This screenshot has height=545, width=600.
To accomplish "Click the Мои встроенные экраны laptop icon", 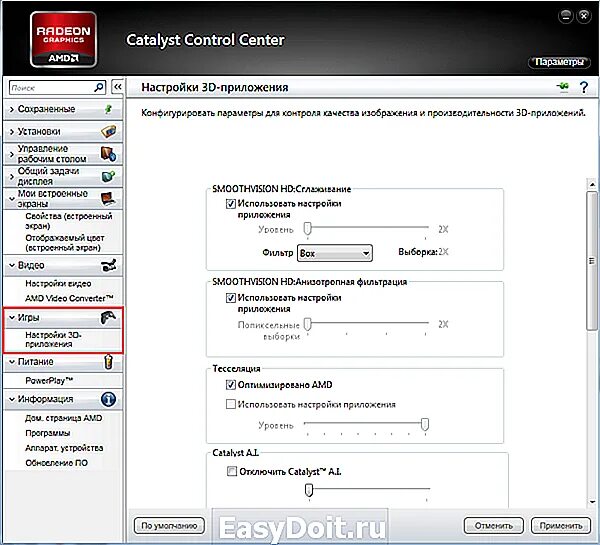I will (x=108, y=198).
